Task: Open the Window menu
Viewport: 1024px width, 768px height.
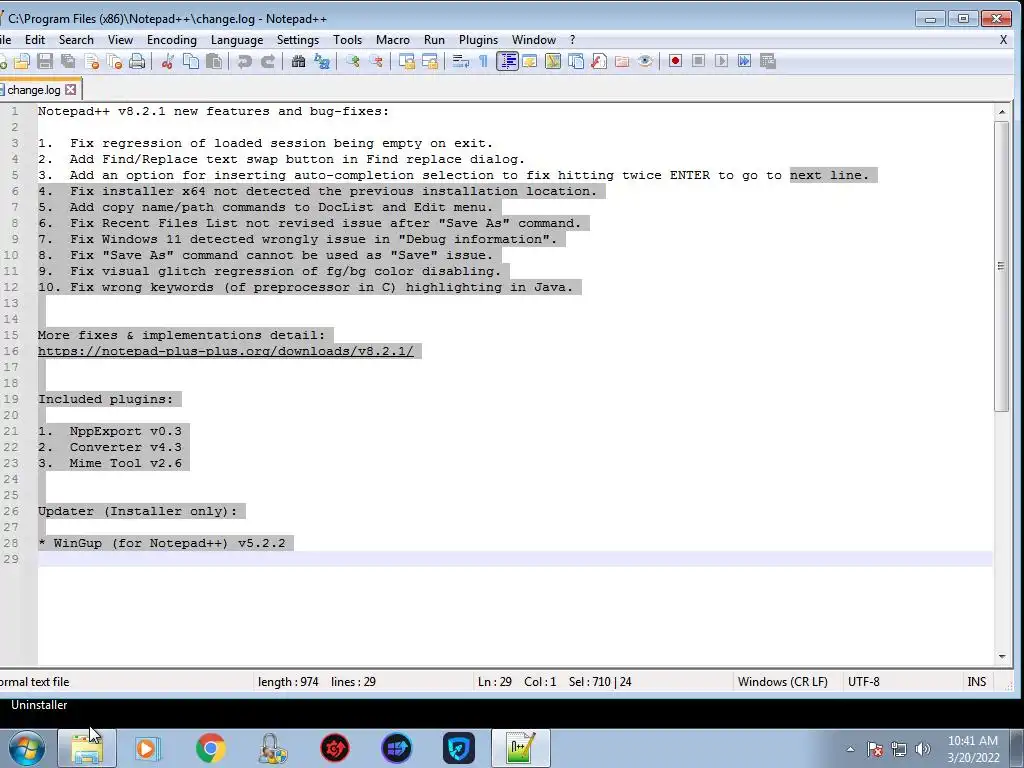Action: pyautogui.click(x=534, y=40)
